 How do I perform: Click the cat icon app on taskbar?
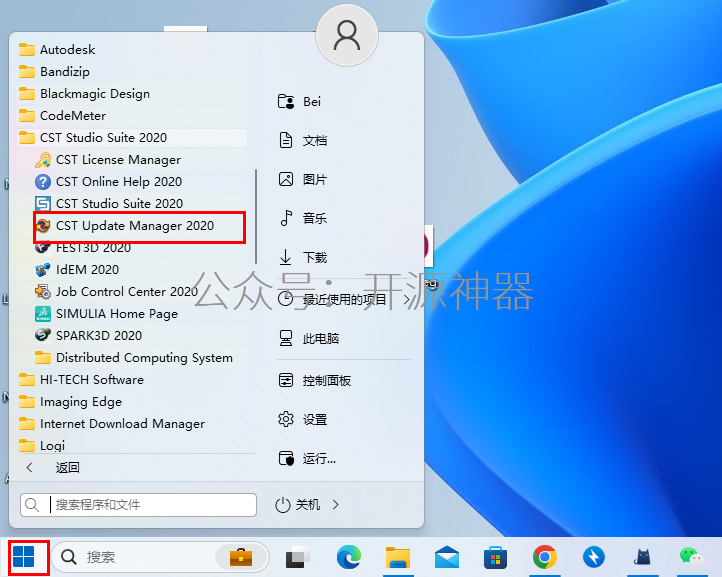(x=642, y=557)
